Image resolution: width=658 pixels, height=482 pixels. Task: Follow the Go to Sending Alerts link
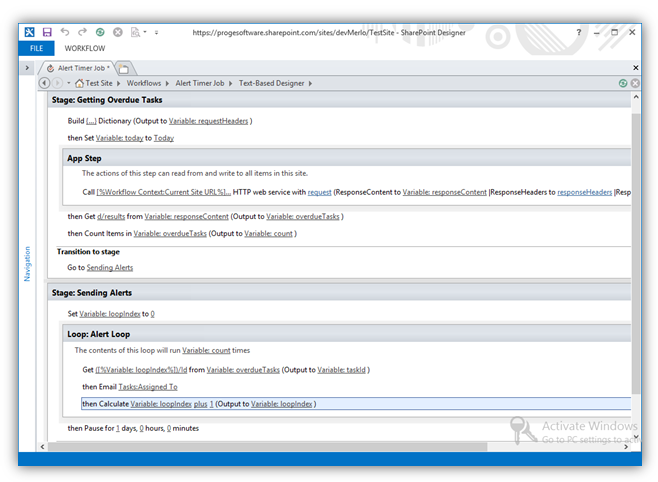[110, 268]
